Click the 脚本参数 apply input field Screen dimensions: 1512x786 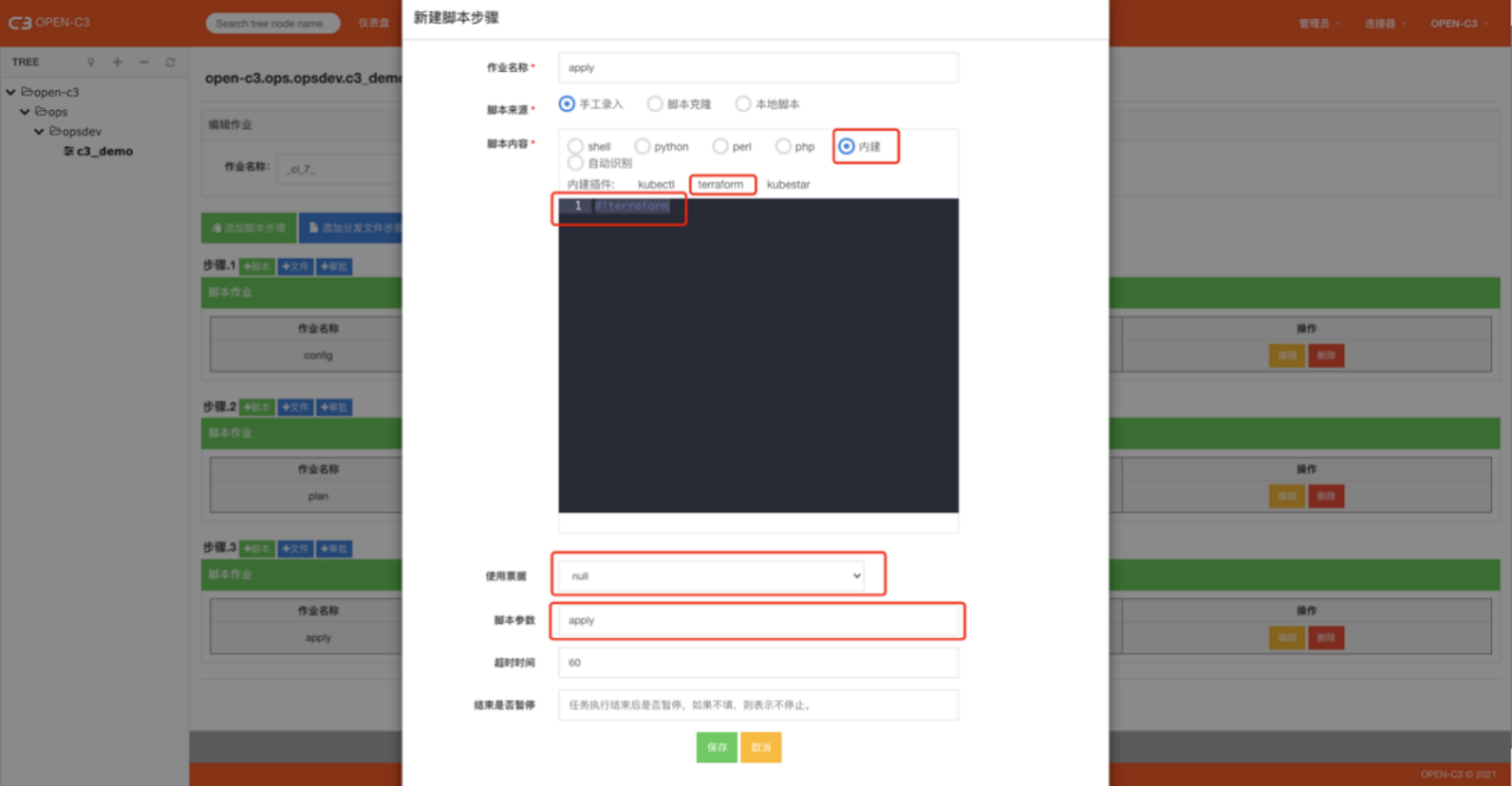pos(758,621)
